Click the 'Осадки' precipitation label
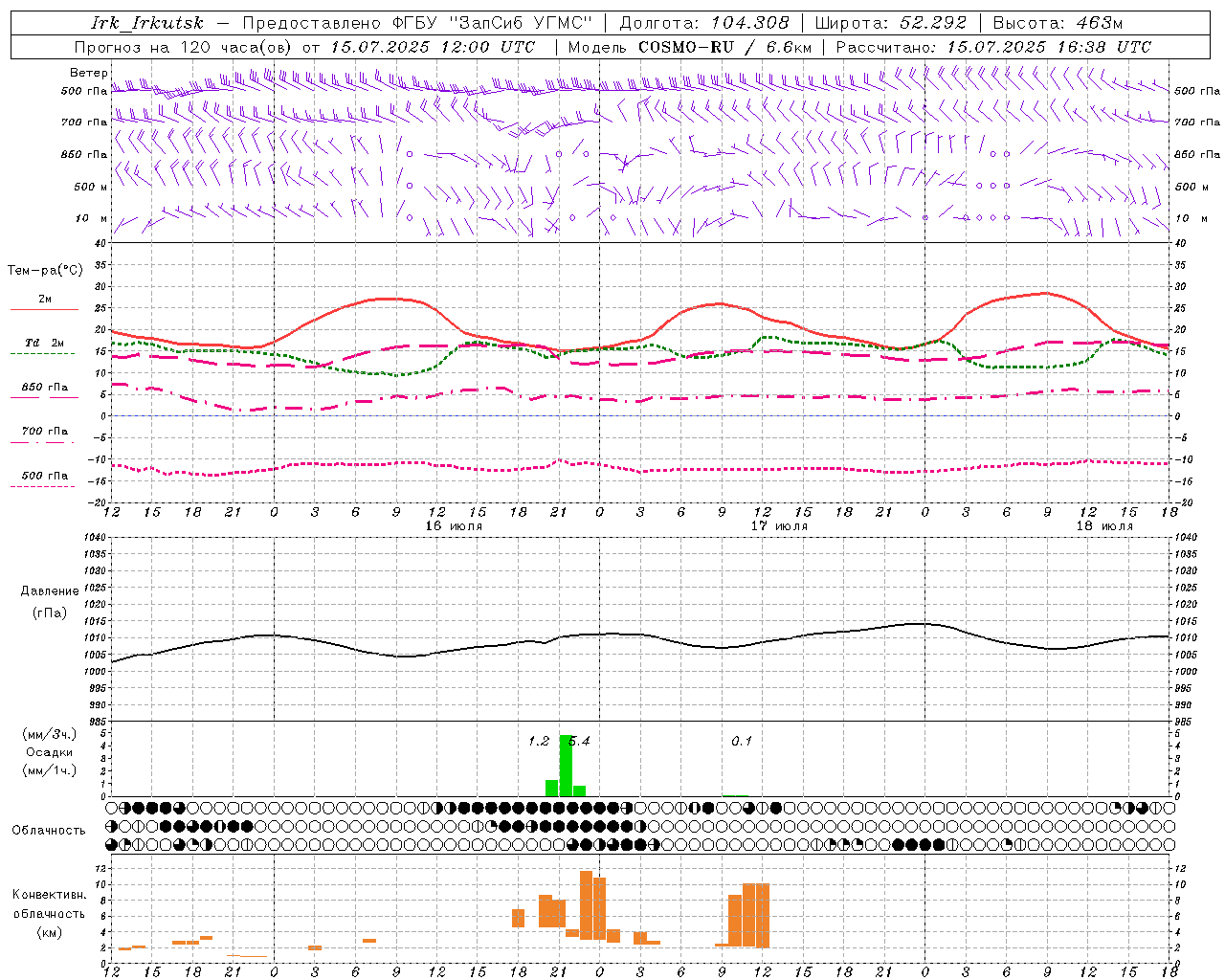The width and height of the screenshot is (1225, 980). pos(49,752)
